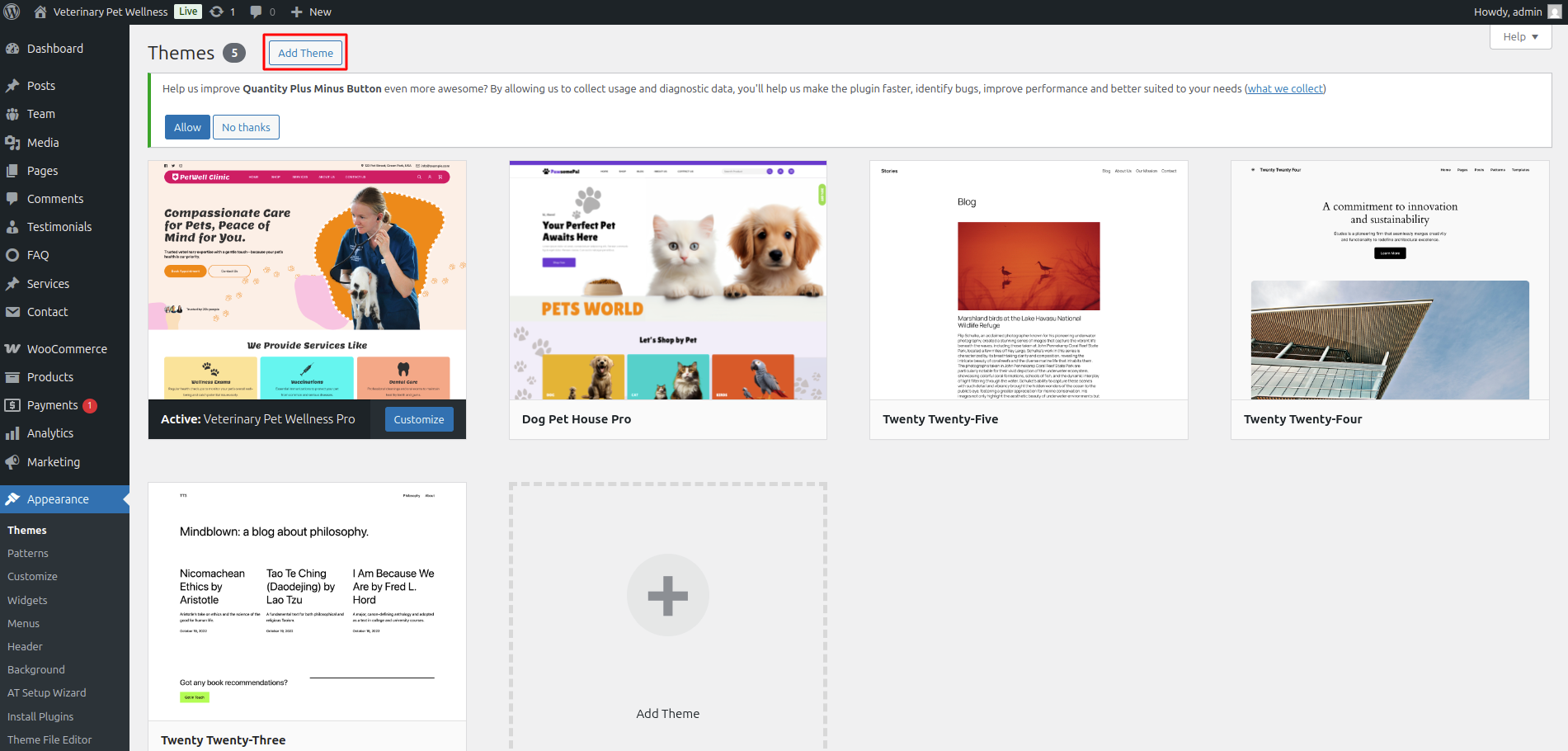Viewport: 1568px width, 751px height.
Task: Click the Appearance paintbrush icon
Action: coord(12,499)
